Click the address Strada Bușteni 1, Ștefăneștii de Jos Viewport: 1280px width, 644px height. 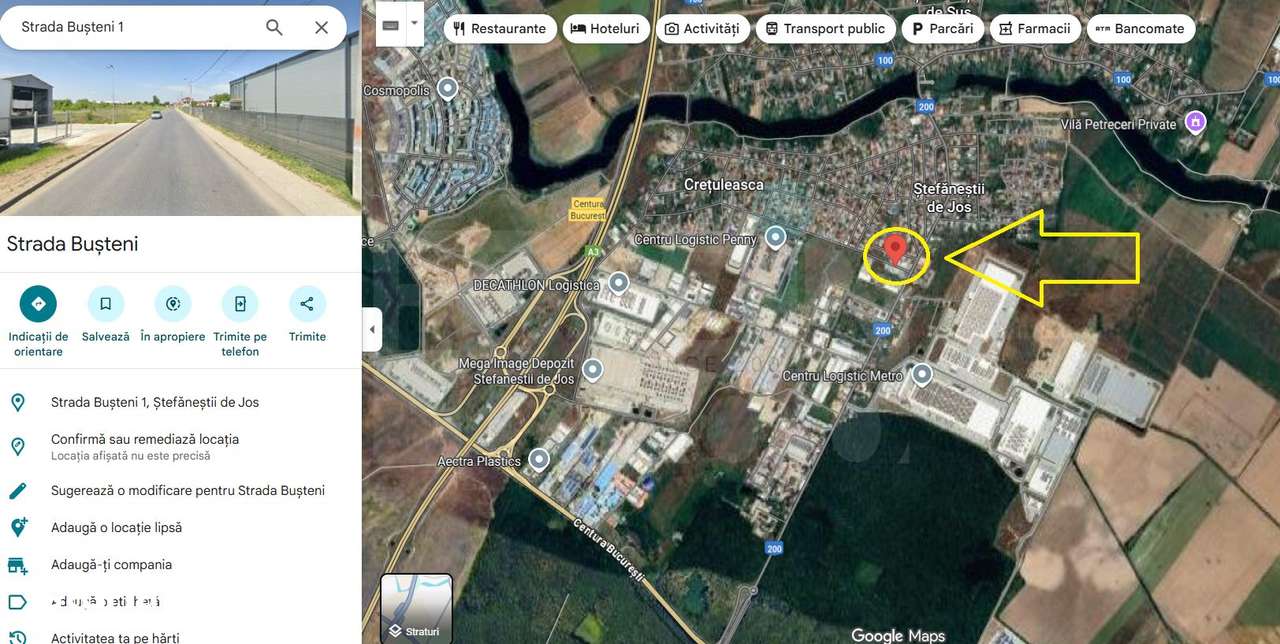click(155, 402)
